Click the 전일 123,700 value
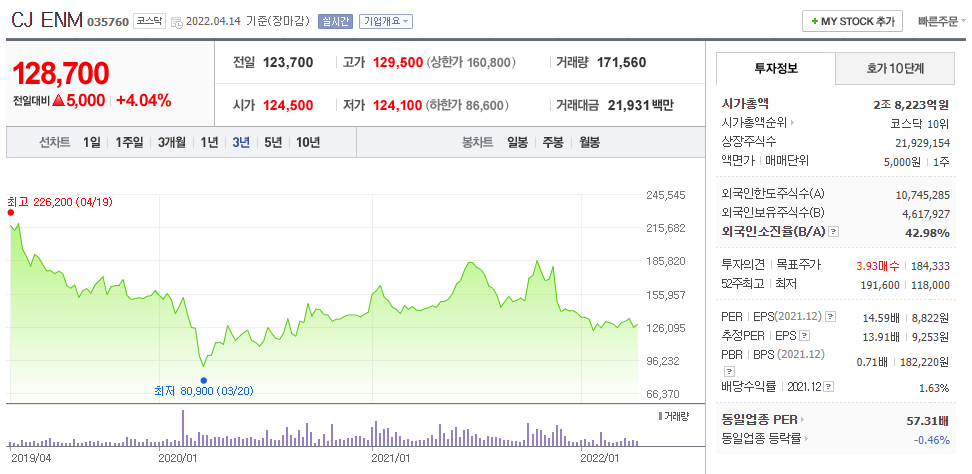 click(x=288, y=62)
